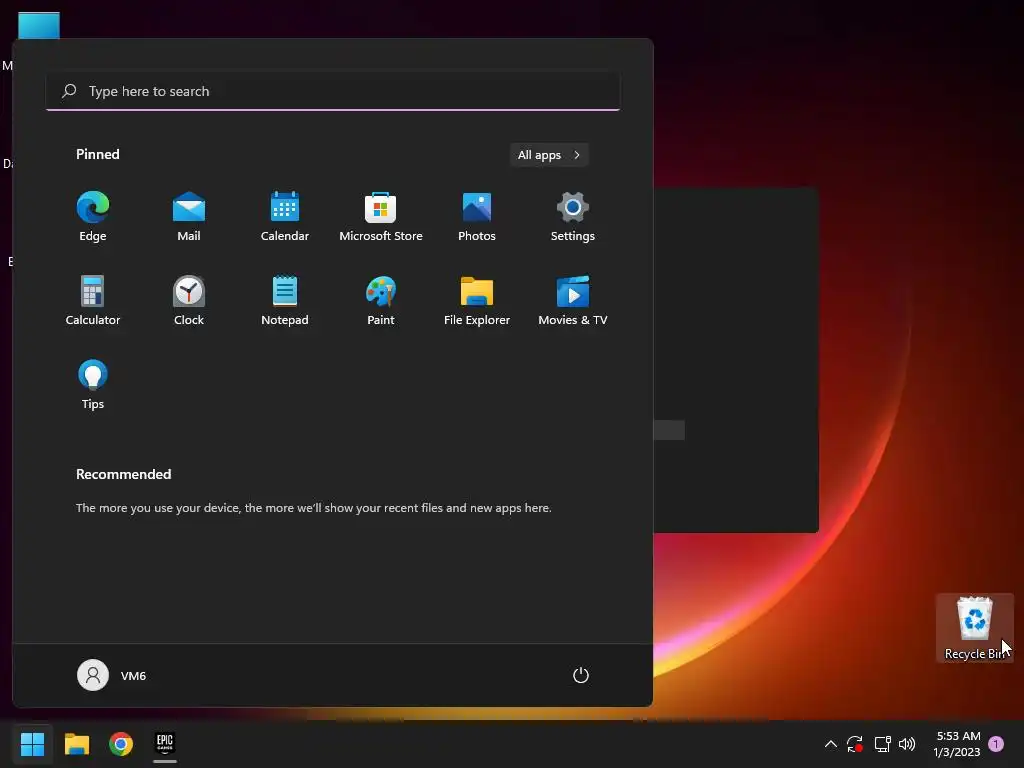
Task: Show hidden system tray icons
Action: pyautogui.click(x=830, y=744)
